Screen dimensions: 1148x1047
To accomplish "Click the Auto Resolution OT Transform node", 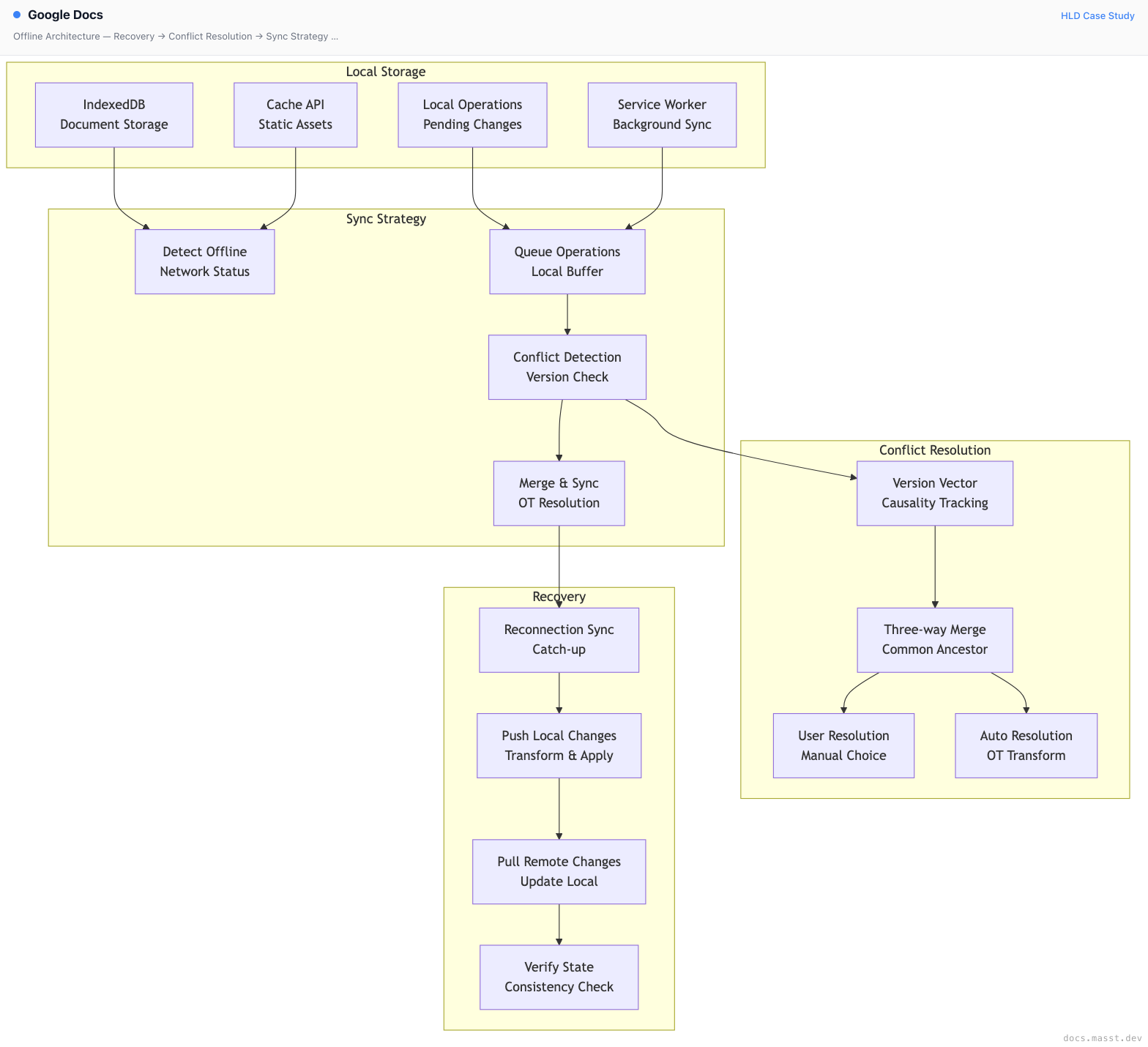I will pos(1026,745).
